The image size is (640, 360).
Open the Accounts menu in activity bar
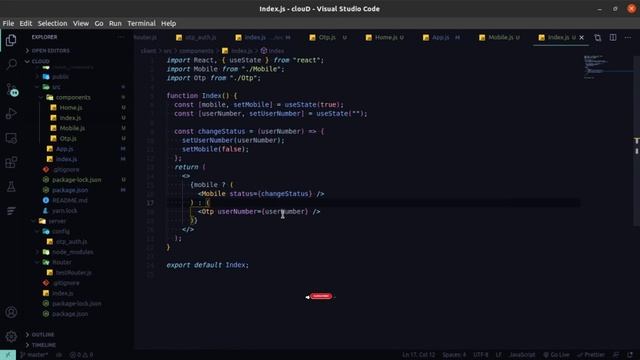pos(11,312)
